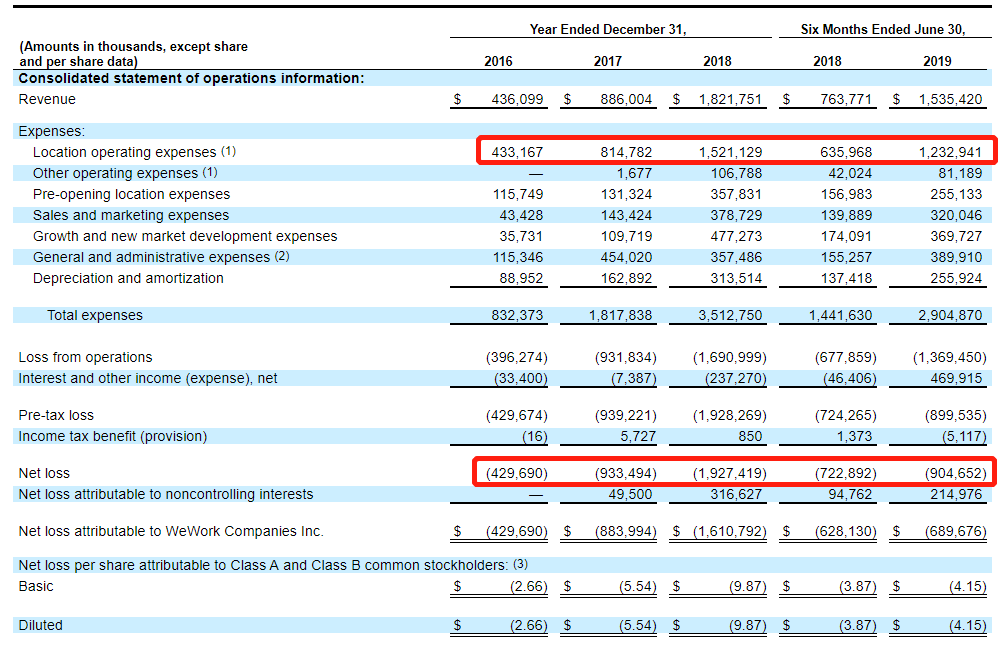Screen dimensions: 1008x648
Task: Select the 'Depreciation and amortization' row label
Action: (x=128, y=278)
